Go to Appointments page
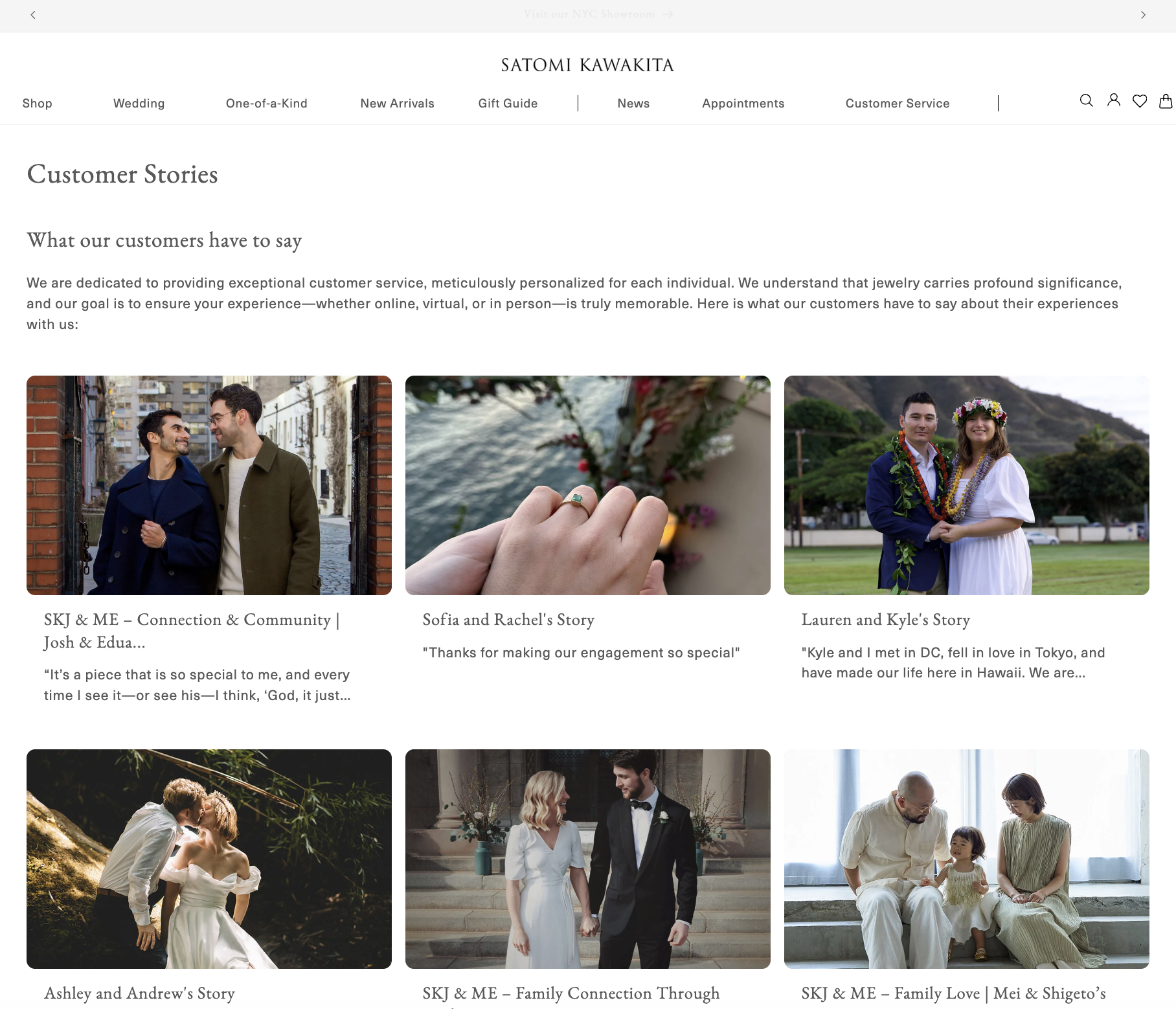Viewport: 1176px width, 1009px height. (743, 104)
